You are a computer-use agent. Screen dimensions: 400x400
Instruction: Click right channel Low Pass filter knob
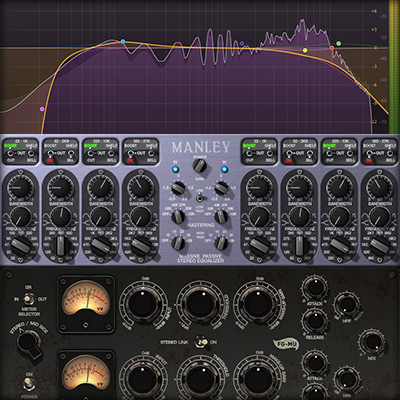(x=221, y=217)
